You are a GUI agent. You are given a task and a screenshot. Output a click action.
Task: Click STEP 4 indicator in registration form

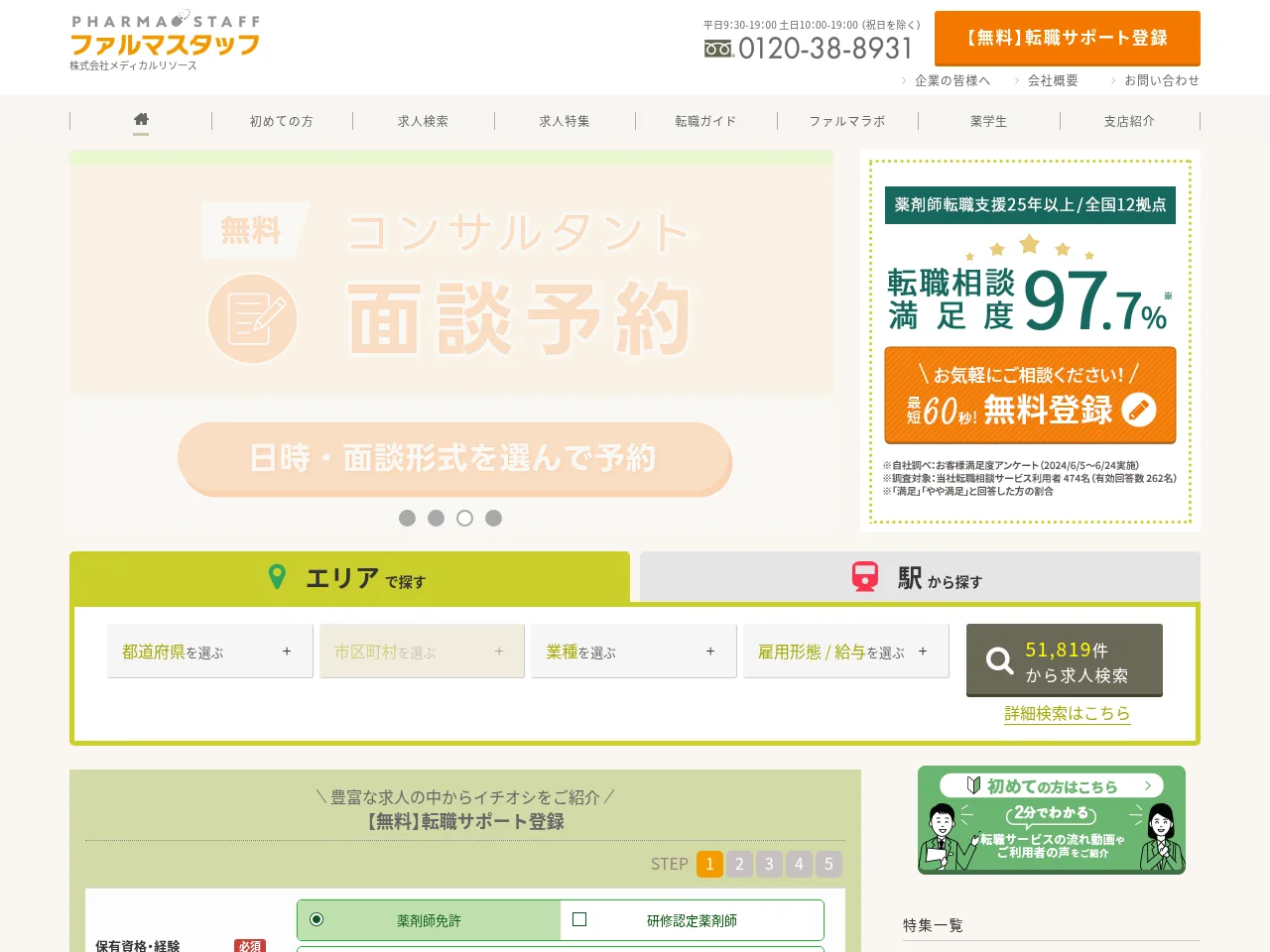click(799, 864)
